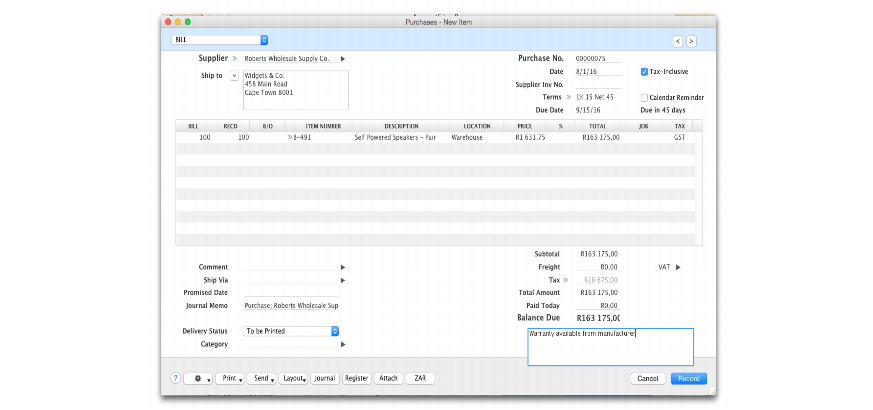Image resolution: width=873 pixels, height=410 pixels.
Task: Open the Print menu button
Action: click(x=230, y=379)
